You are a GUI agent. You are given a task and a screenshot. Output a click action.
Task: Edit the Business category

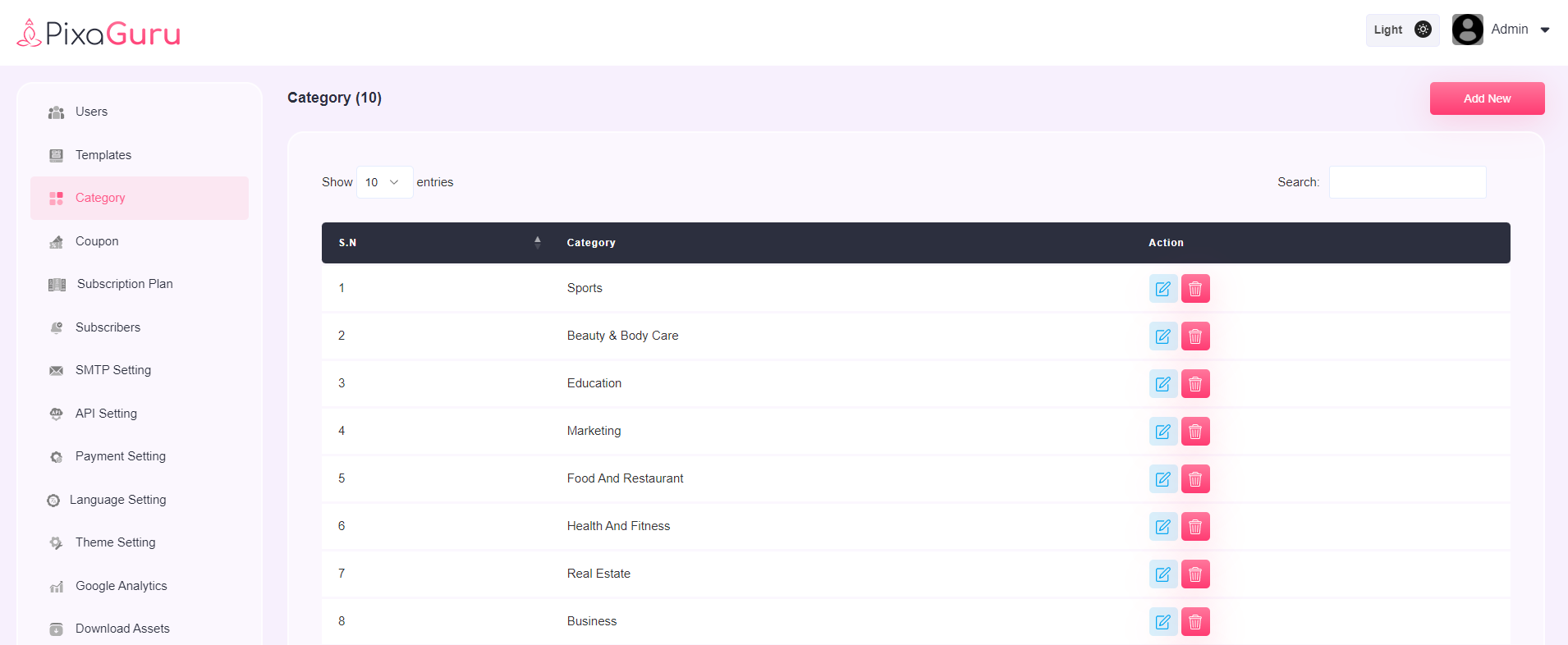[x=1163, y=622]
